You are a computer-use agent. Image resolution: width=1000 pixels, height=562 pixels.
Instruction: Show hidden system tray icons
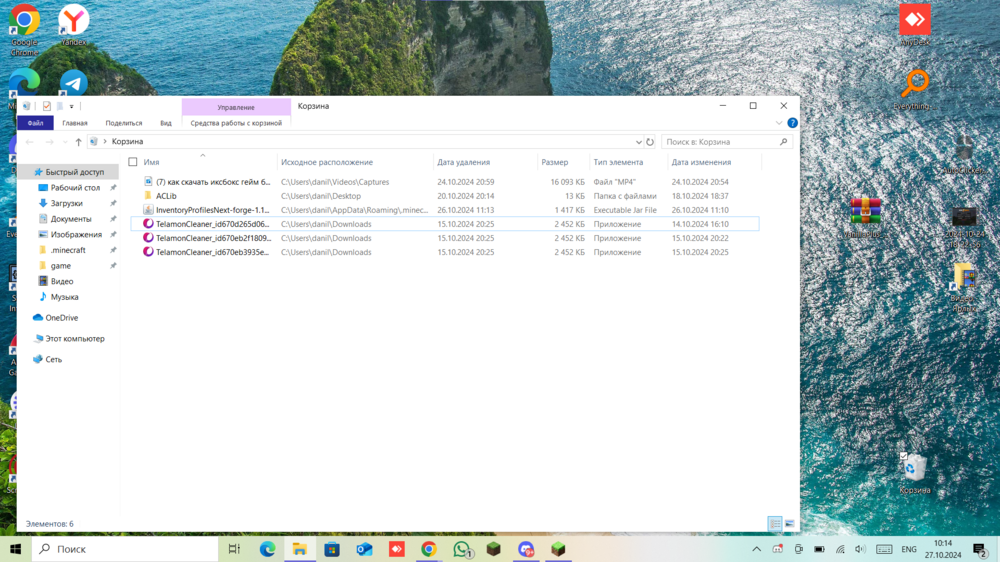(x=756, y=549)
